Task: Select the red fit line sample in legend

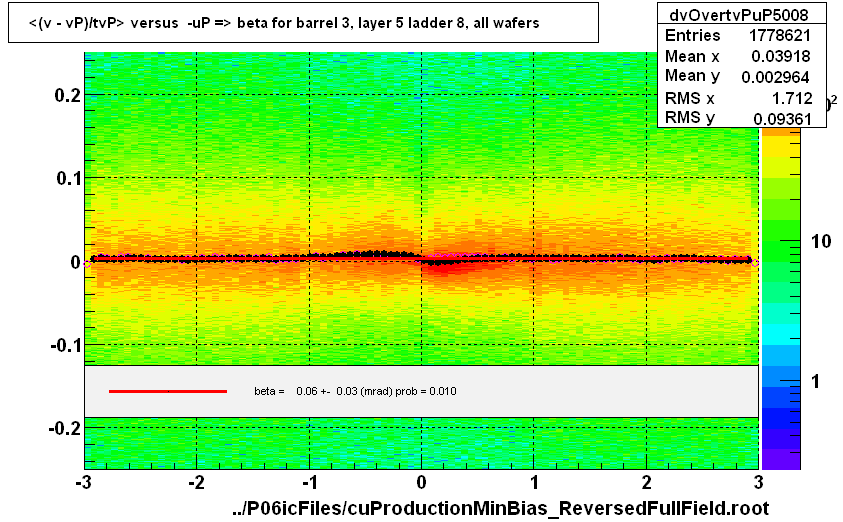Action: pyautogui.click(x=168, y=391)
